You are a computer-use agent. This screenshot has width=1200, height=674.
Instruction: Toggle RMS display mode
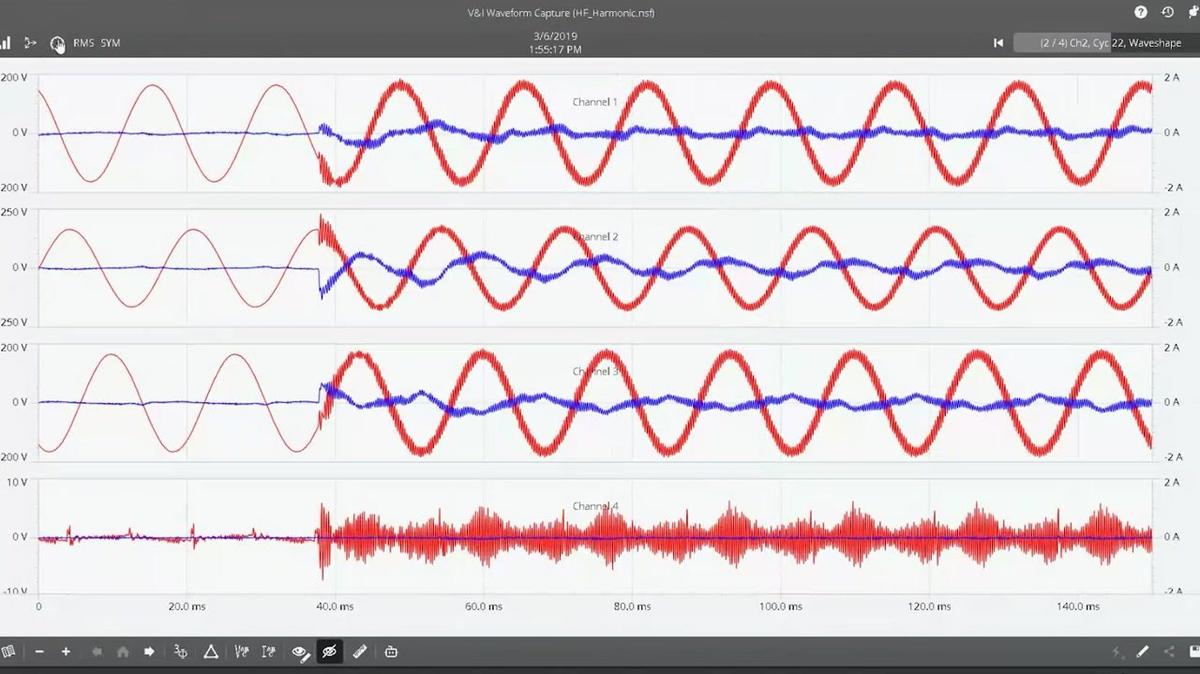(x=83, y=43)
